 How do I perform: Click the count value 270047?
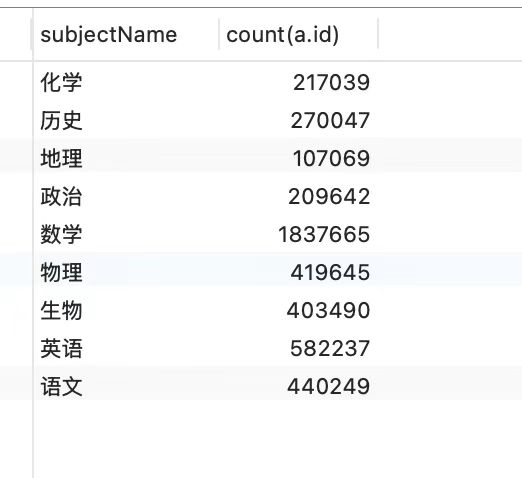click(330, 120)
